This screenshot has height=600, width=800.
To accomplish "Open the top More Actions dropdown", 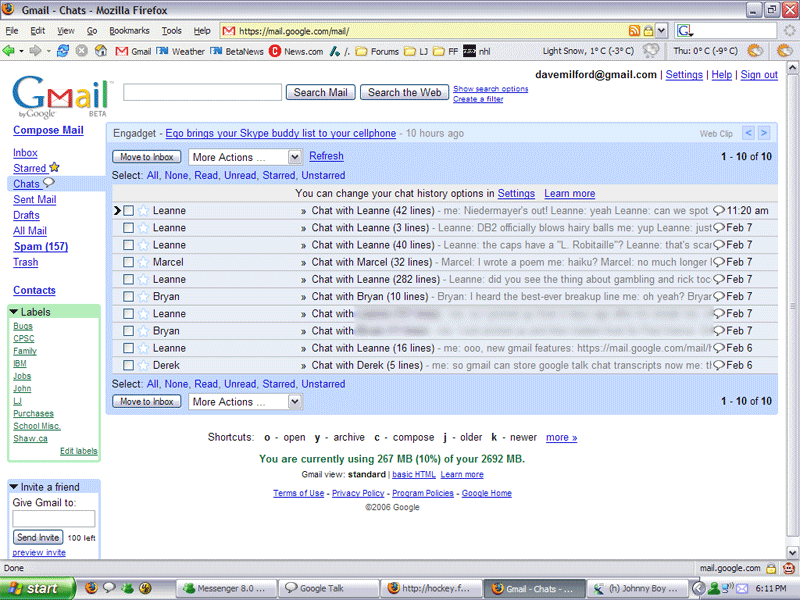I will 245,157.
